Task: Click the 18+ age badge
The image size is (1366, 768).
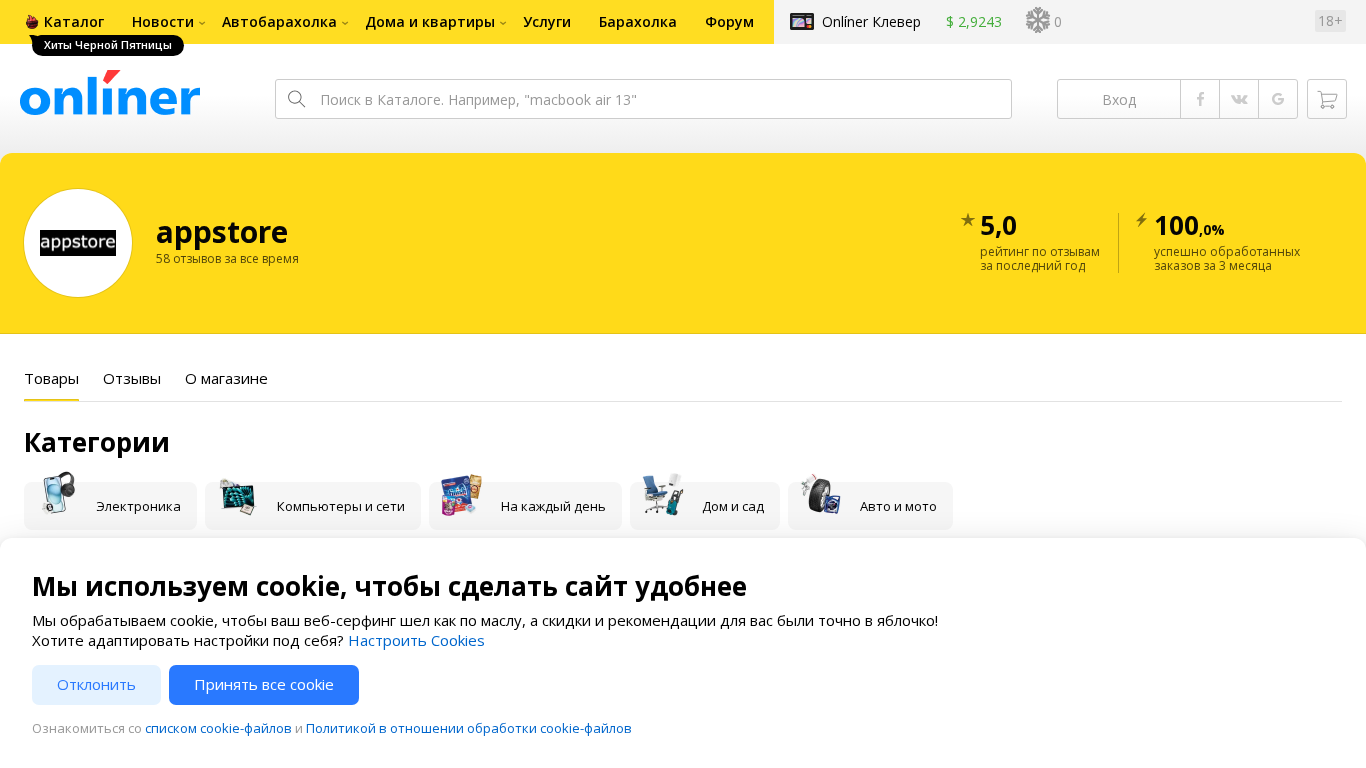Action: coord(1330,21)
